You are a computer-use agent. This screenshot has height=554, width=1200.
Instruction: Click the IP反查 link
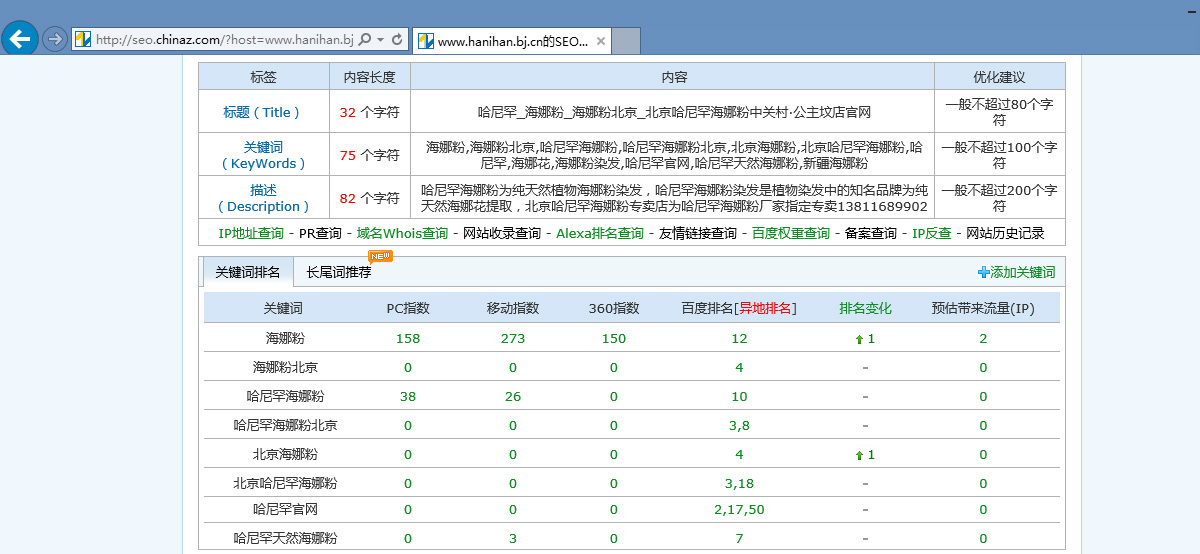[x=931, y=233]
